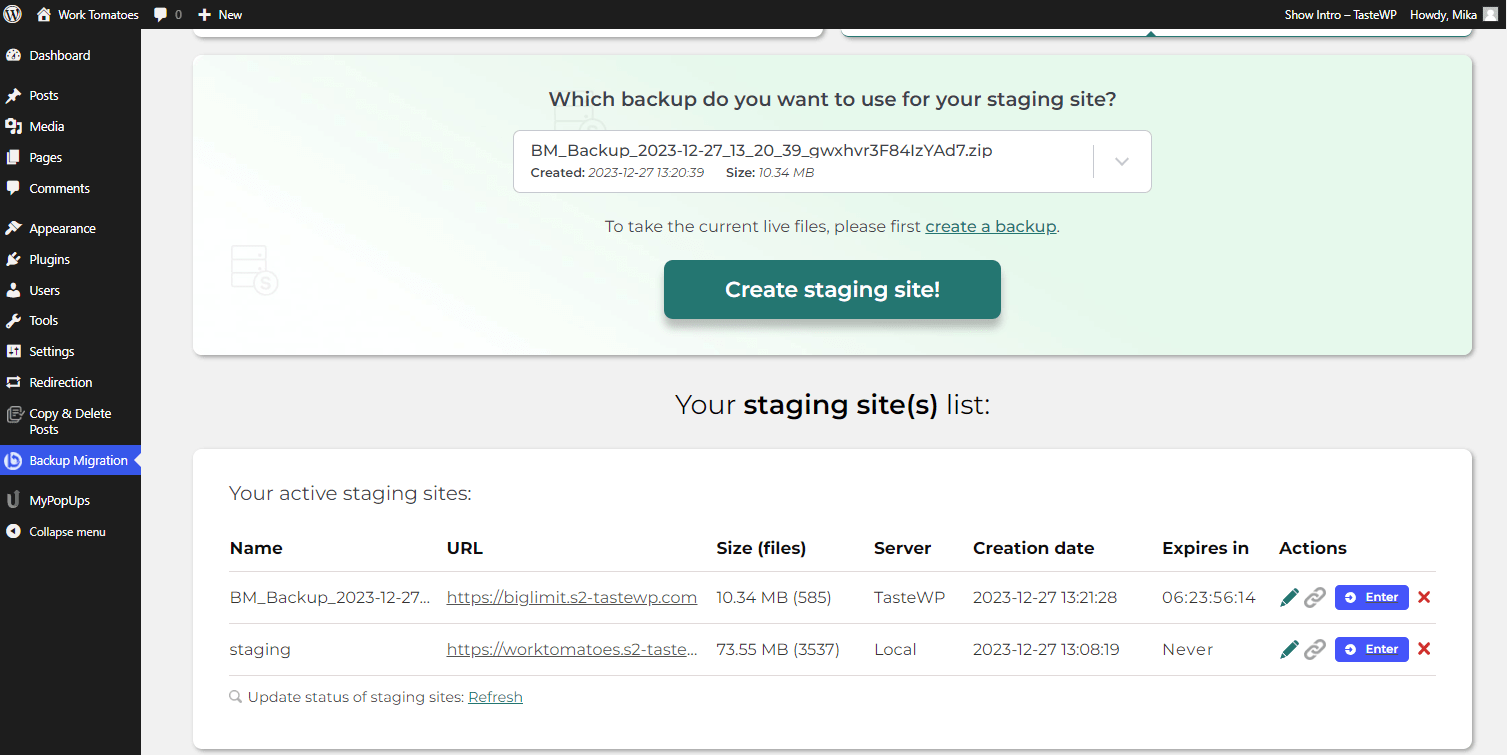Open the Comments sidebar item
The height and width of the screenshot is (755, 1507).
70,189
